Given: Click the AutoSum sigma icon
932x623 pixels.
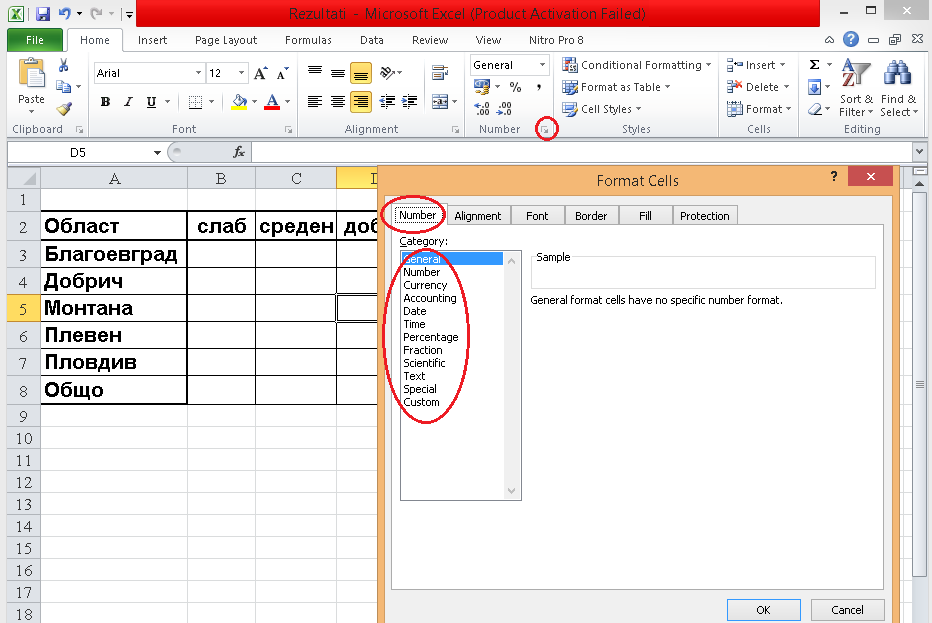Looking at the screenshot, I should [x=814, y=65].
